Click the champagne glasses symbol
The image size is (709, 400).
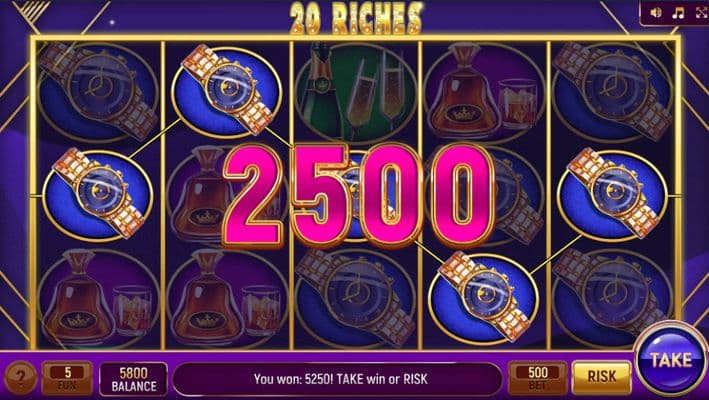356,92
